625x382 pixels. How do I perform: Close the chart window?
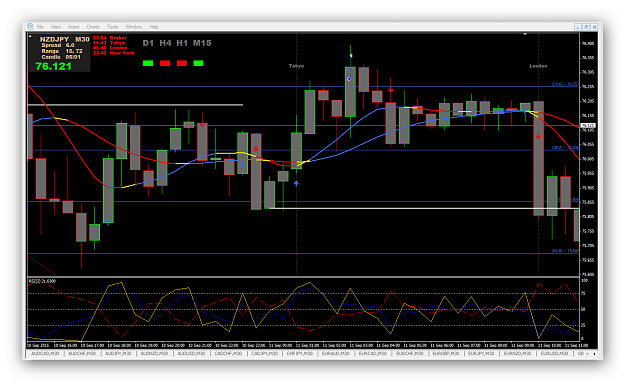[594, 27]
